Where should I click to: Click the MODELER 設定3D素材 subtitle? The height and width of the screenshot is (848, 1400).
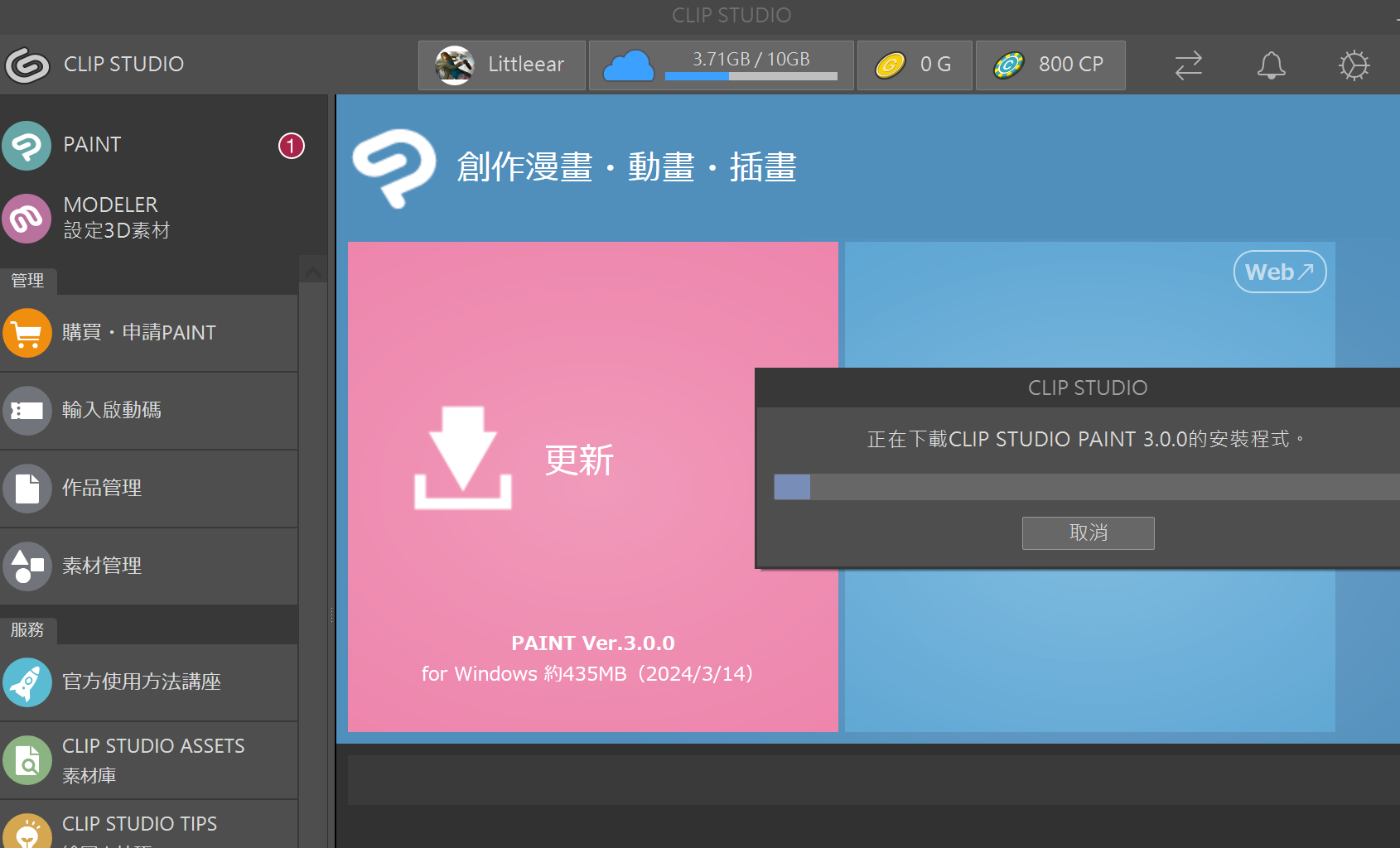117,231
